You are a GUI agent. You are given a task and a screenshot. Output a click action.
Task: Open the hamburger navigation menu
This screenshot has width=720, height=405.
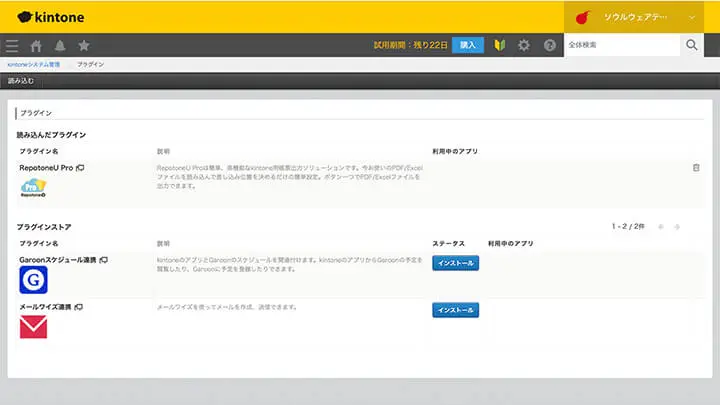click(12, 45)
